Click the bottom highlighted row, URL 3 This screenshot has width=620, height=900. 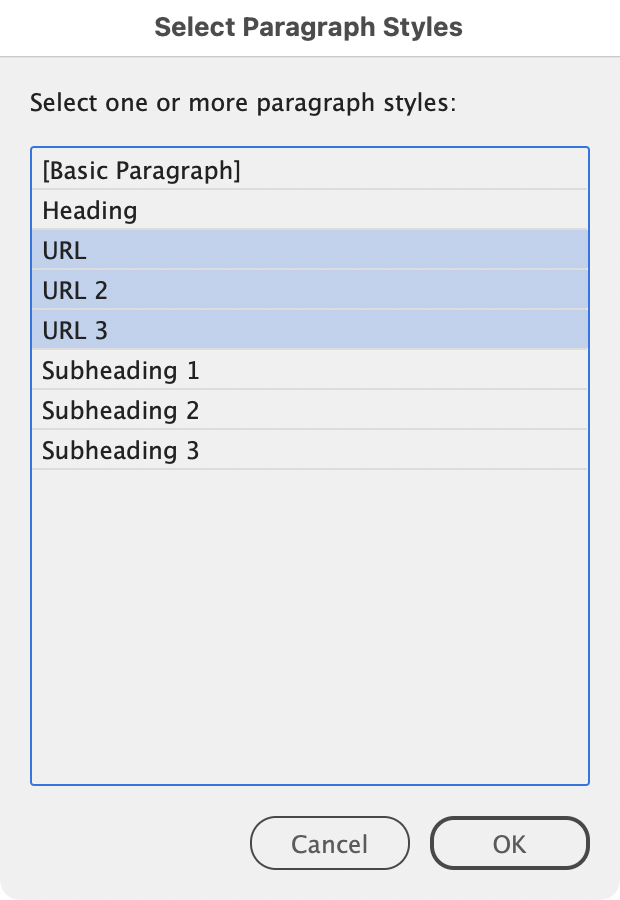(310, 331)
